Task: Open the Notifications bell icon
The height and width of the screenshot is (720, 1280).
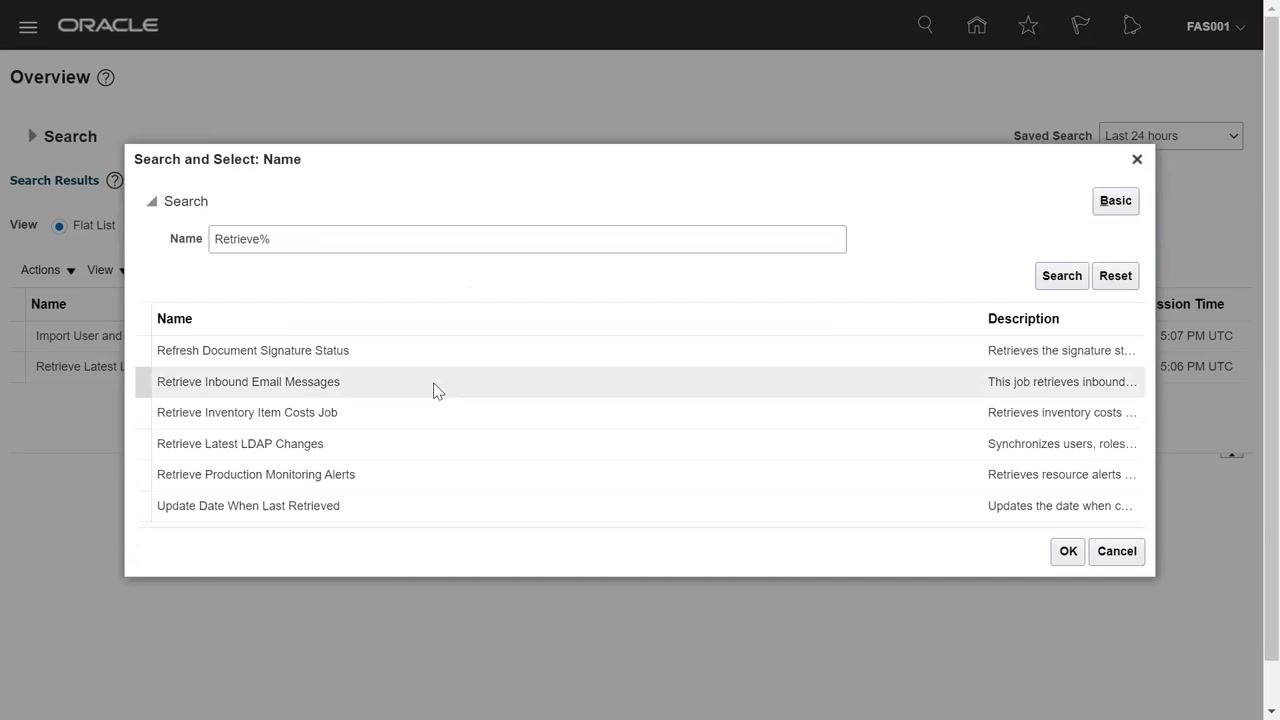Action: 1132,25
